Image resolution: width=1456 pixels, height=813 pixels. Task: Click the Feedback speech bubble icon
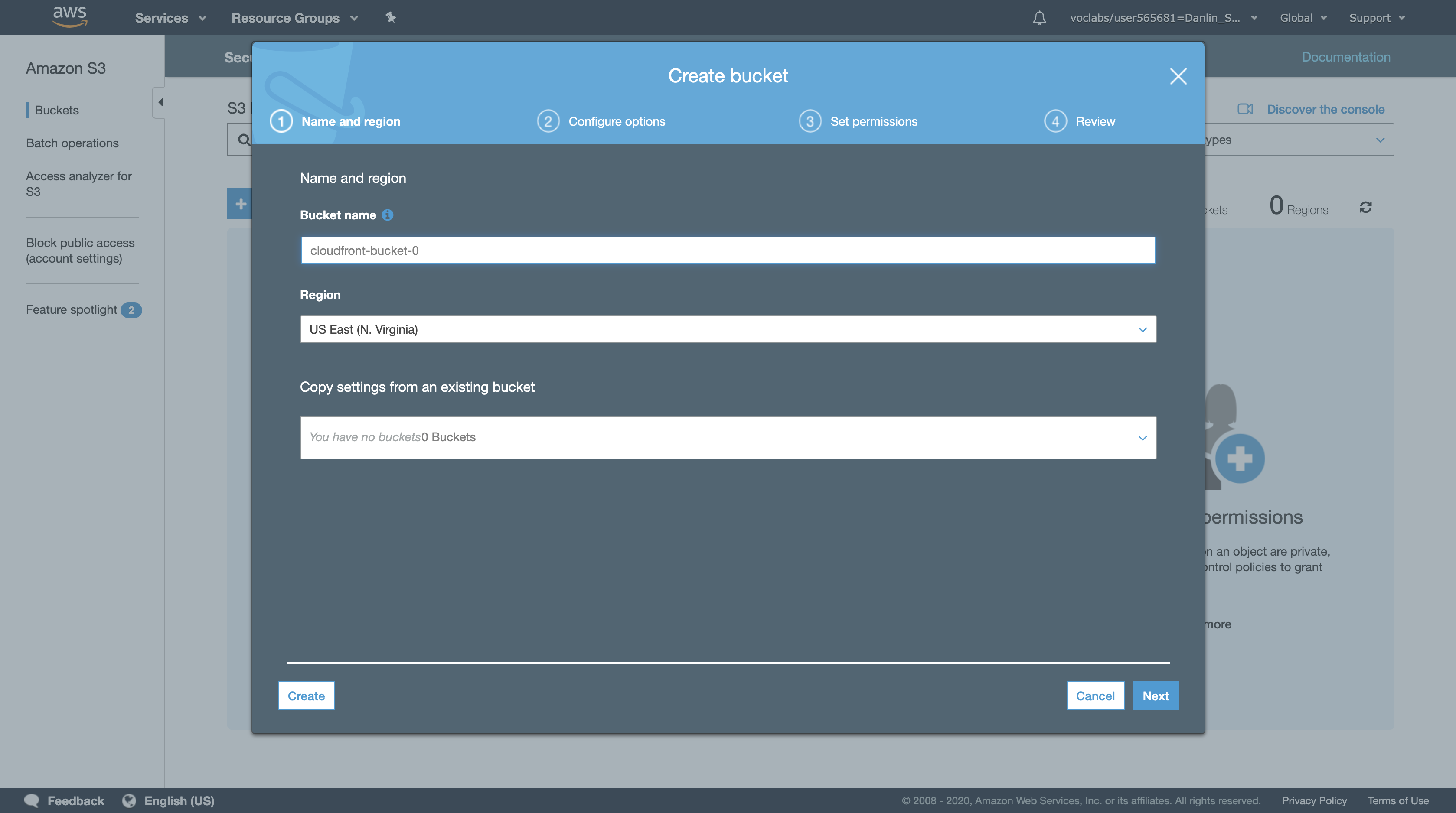coord(32,800)
